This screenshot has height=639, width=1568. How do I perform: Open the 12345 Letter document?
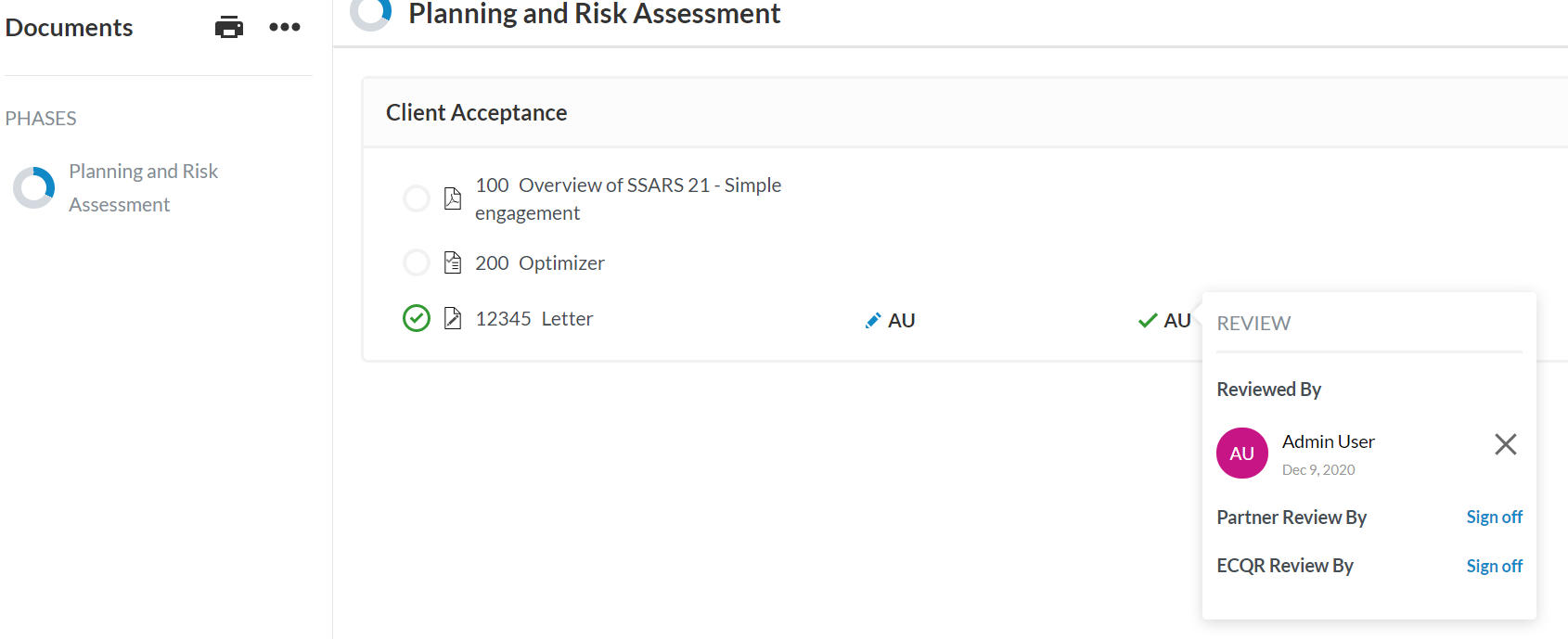[533, 319]
